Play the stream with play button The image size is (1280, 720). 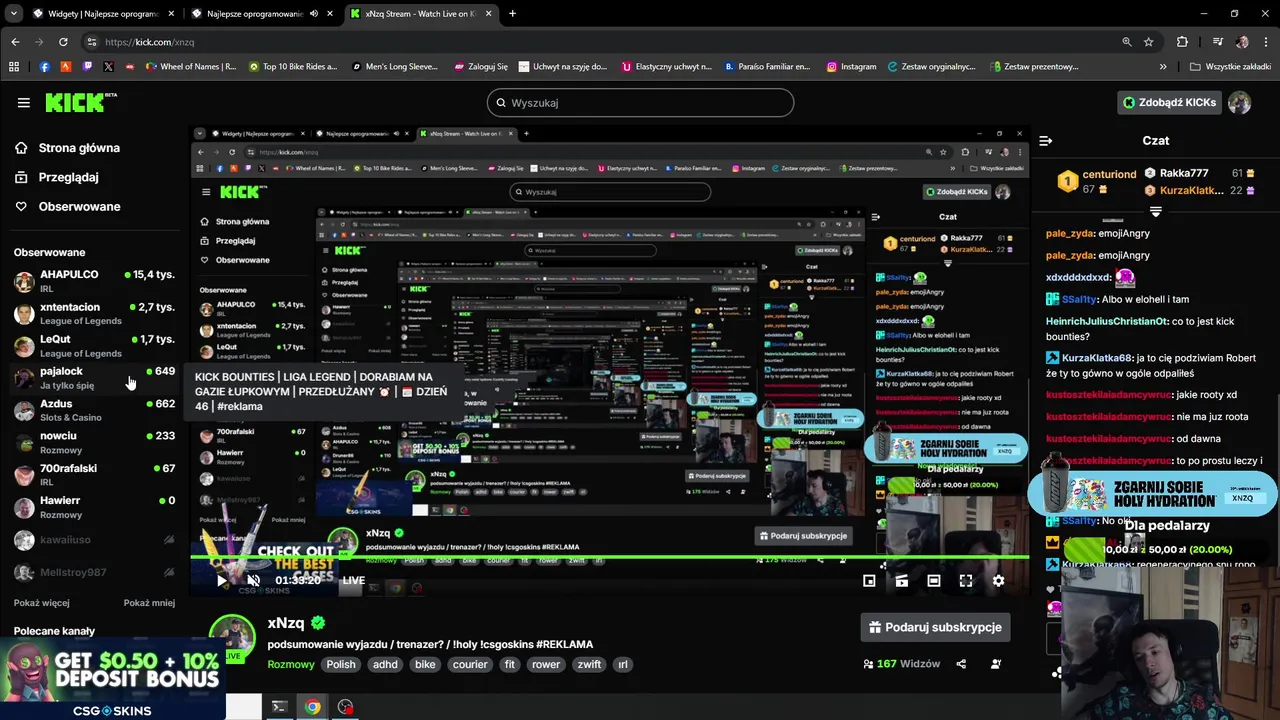pos(222,580)
